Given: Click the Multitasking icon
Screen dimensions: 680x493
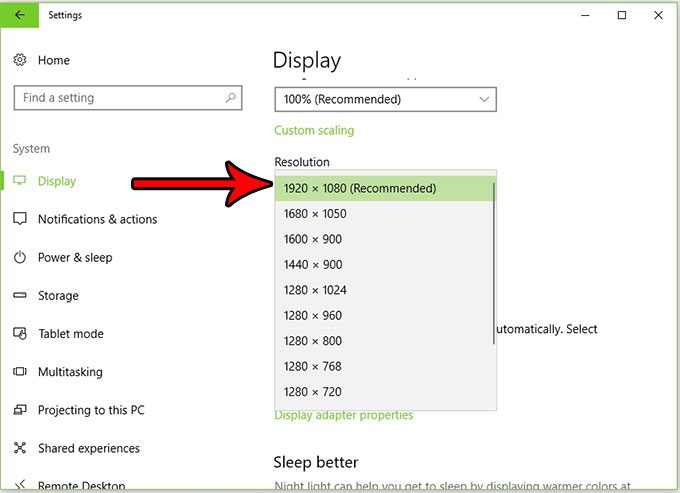Looking at the screenshot, I should [20, 372].
